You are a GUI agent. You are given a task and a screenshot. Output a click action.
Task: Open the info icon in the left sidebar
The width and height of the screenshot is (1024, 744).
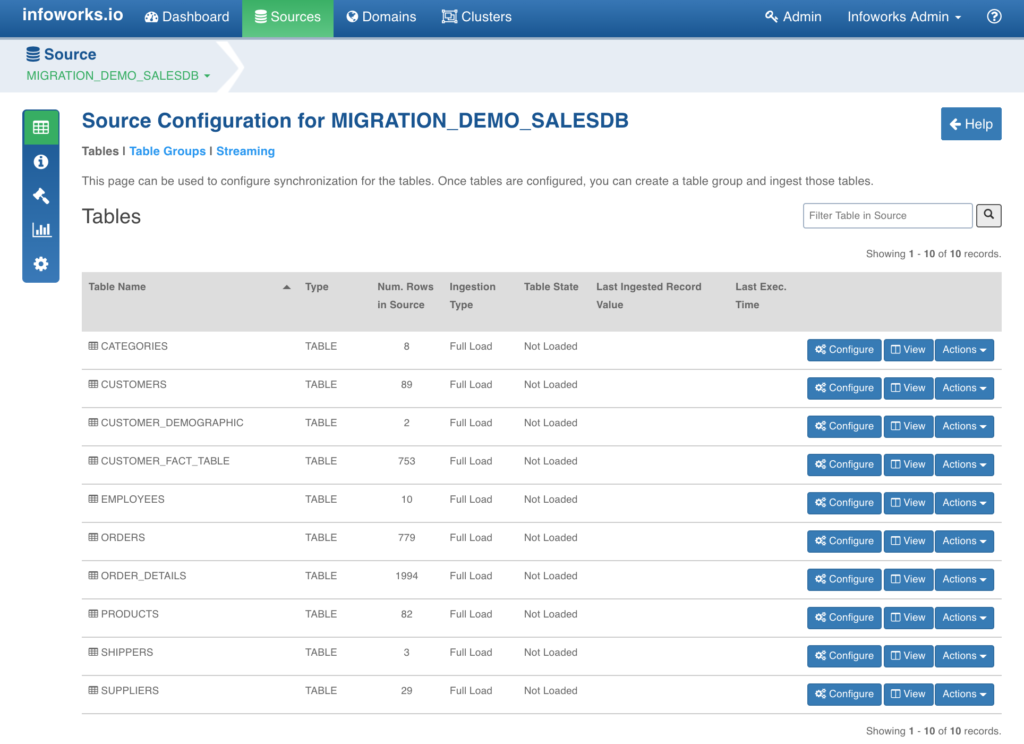[40, 161]
